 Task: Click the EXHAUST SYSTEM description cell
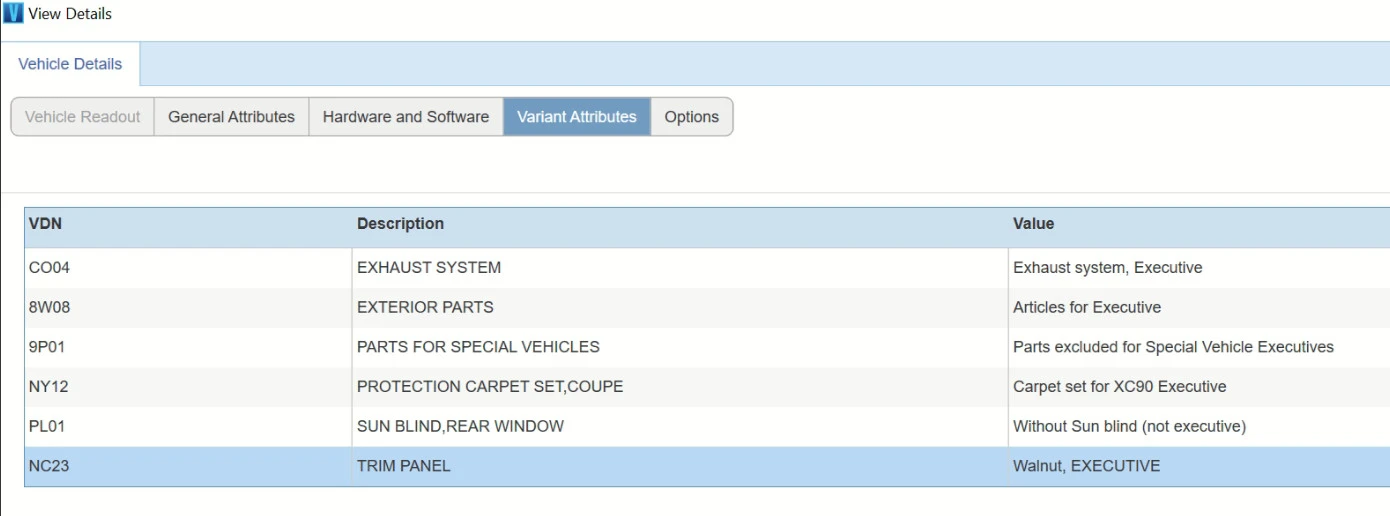coord(429,268)
